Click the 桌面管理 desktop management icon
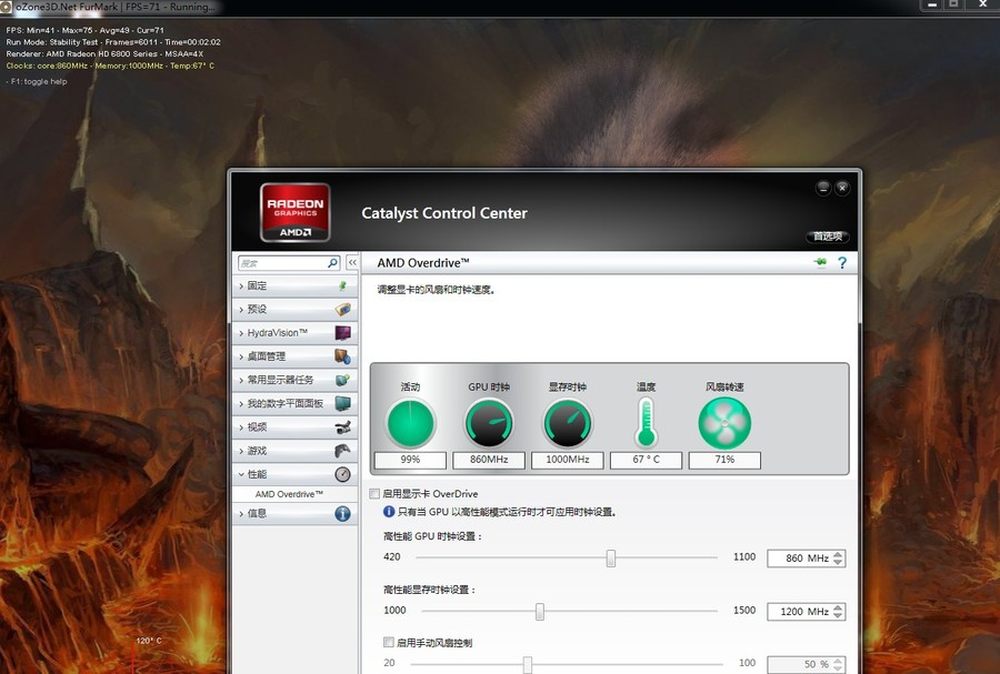This screenshot has width=1000, height=674. [x=342, y=356]
